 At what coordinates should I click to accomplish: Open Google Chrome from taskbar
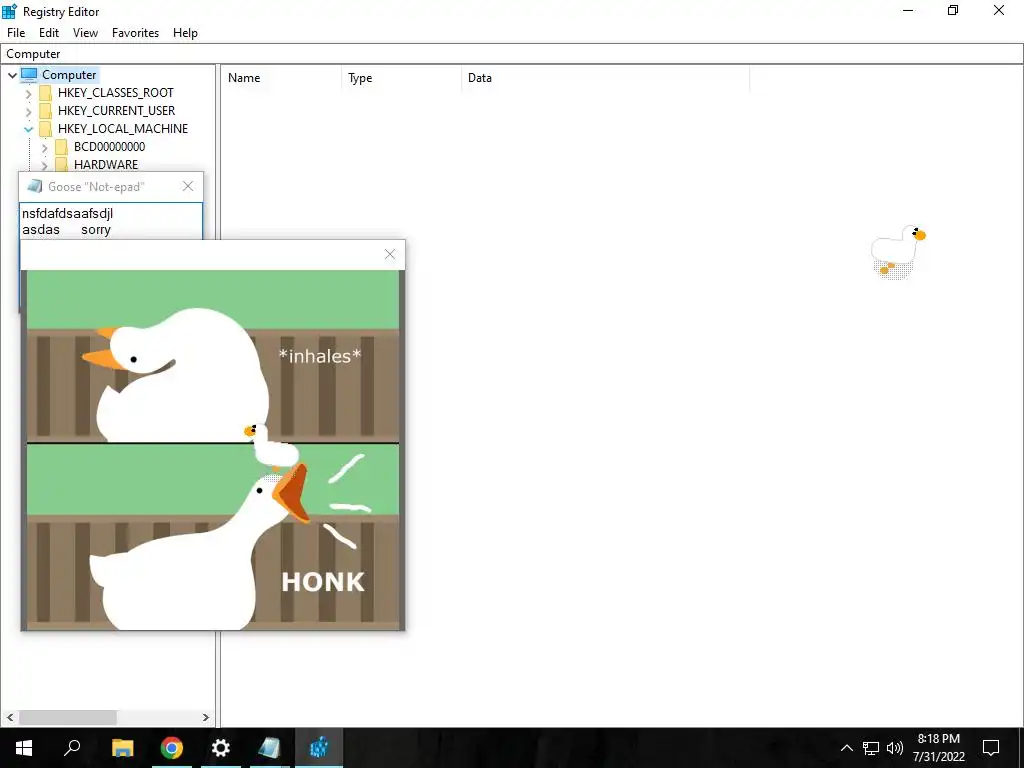pos(172,748)
